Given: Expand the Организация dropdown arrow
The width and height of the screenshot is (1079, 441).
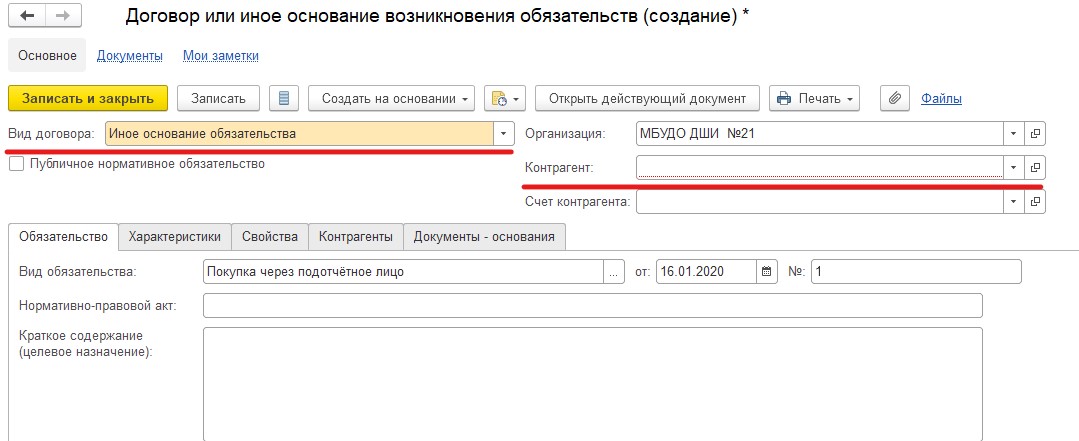Looking at the screenshot, I should point(1014,133).
